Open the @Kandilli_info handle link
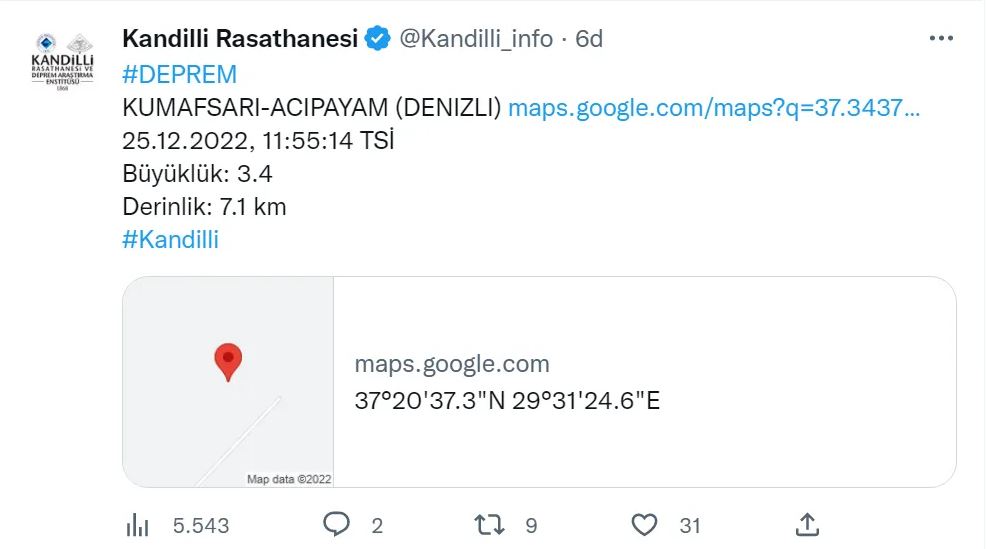 (x=476, y=39)
